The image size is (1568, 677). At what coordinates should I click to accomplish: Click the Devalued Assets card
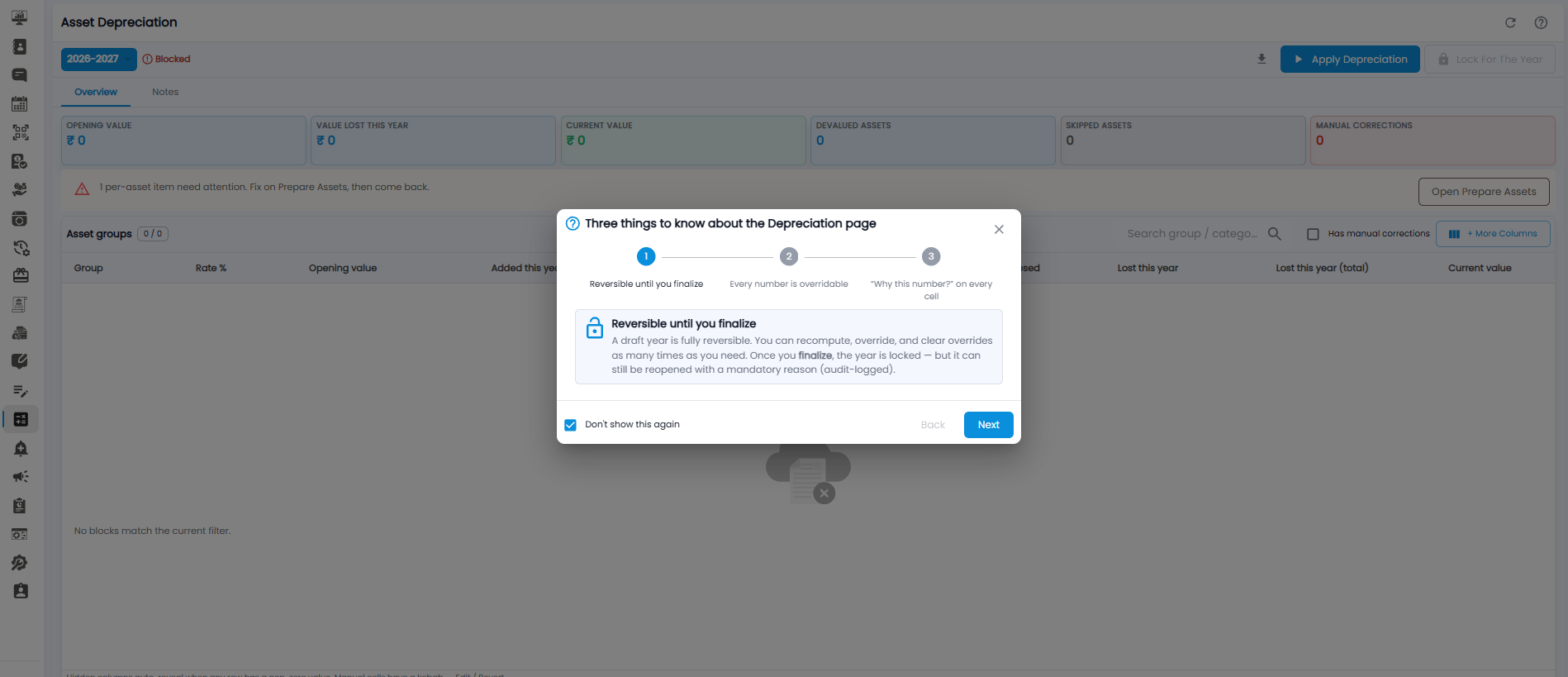[933, 141]
